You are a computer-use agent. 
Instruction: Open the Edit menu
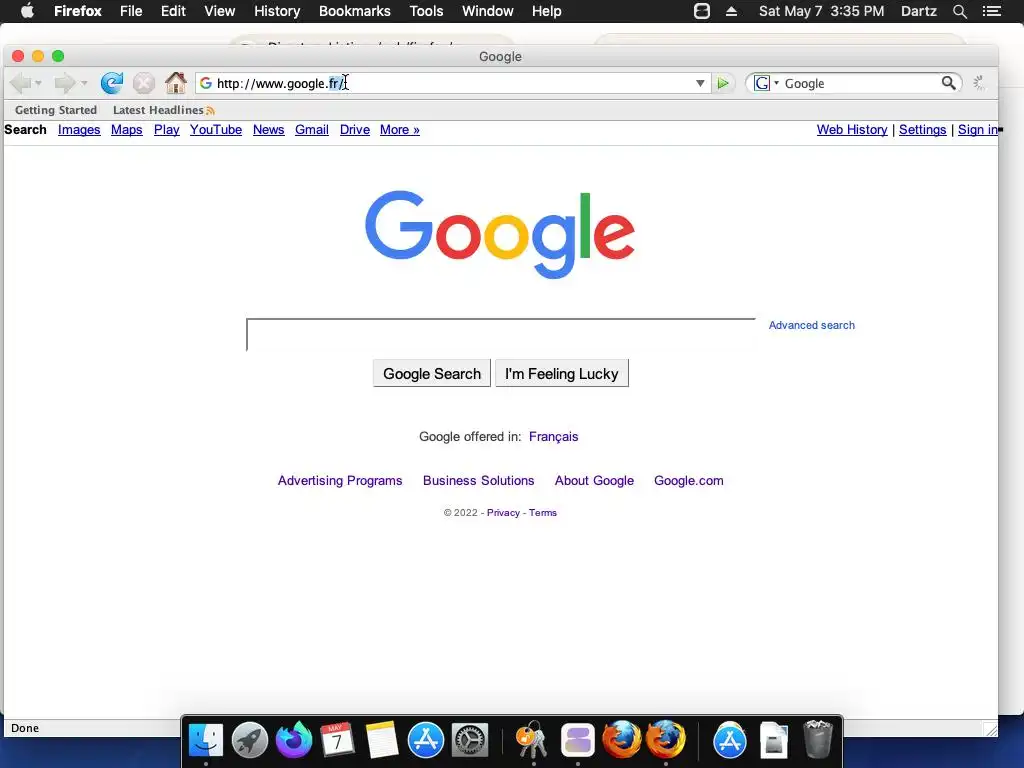tap(173, 11)
